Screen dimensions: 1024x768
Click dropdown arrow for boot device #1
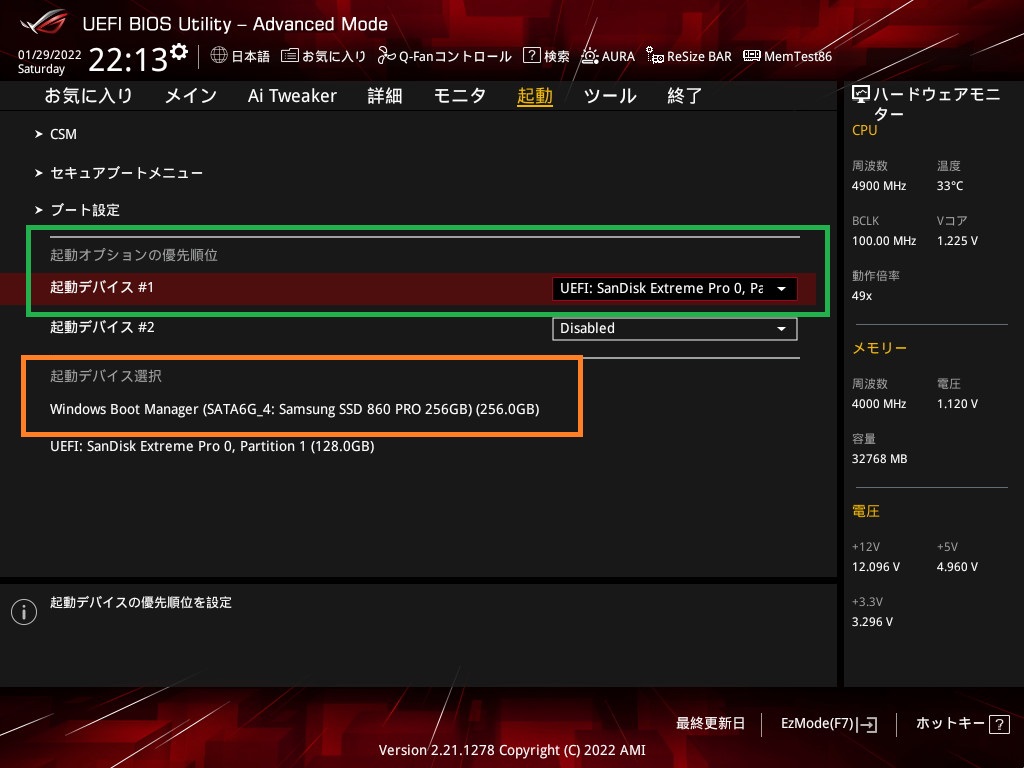pyautogui.click(x=781, y=289)
